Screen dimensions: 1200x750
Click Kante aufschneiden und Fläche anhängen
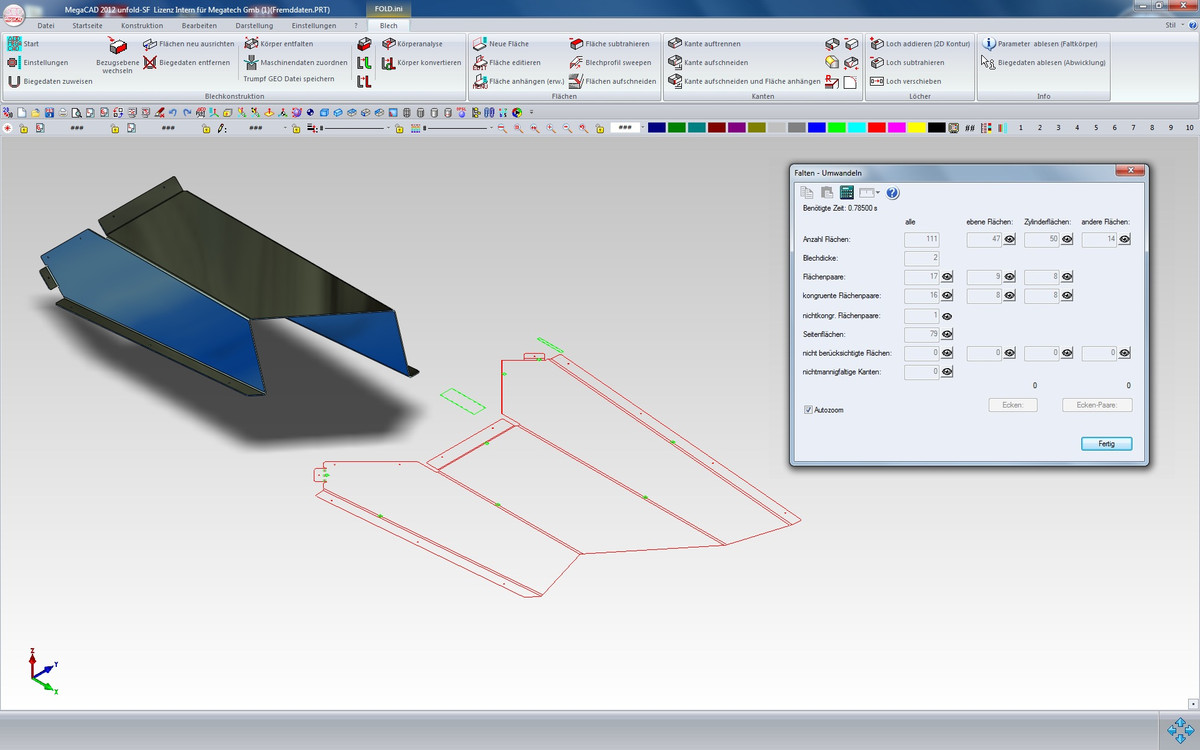pos(745,81)
